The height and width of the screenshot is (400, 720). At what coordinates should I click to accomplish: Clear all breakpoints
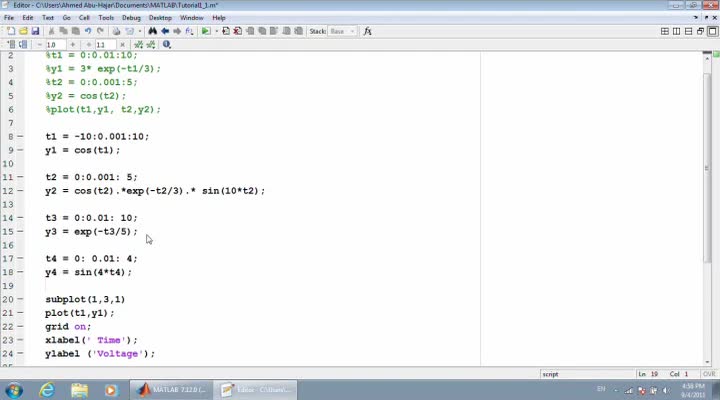238,31
